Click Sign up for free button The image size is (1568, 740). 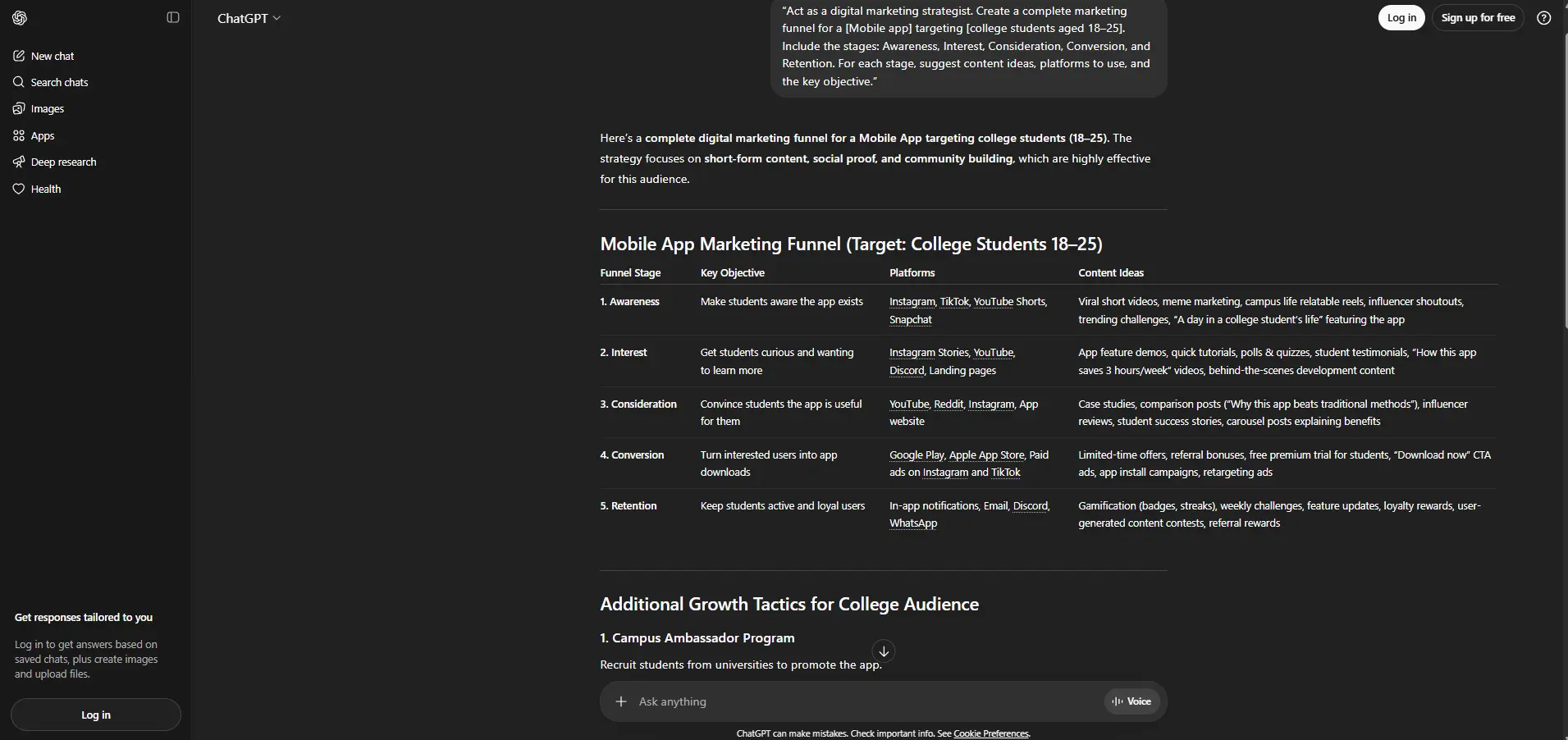1478,18
